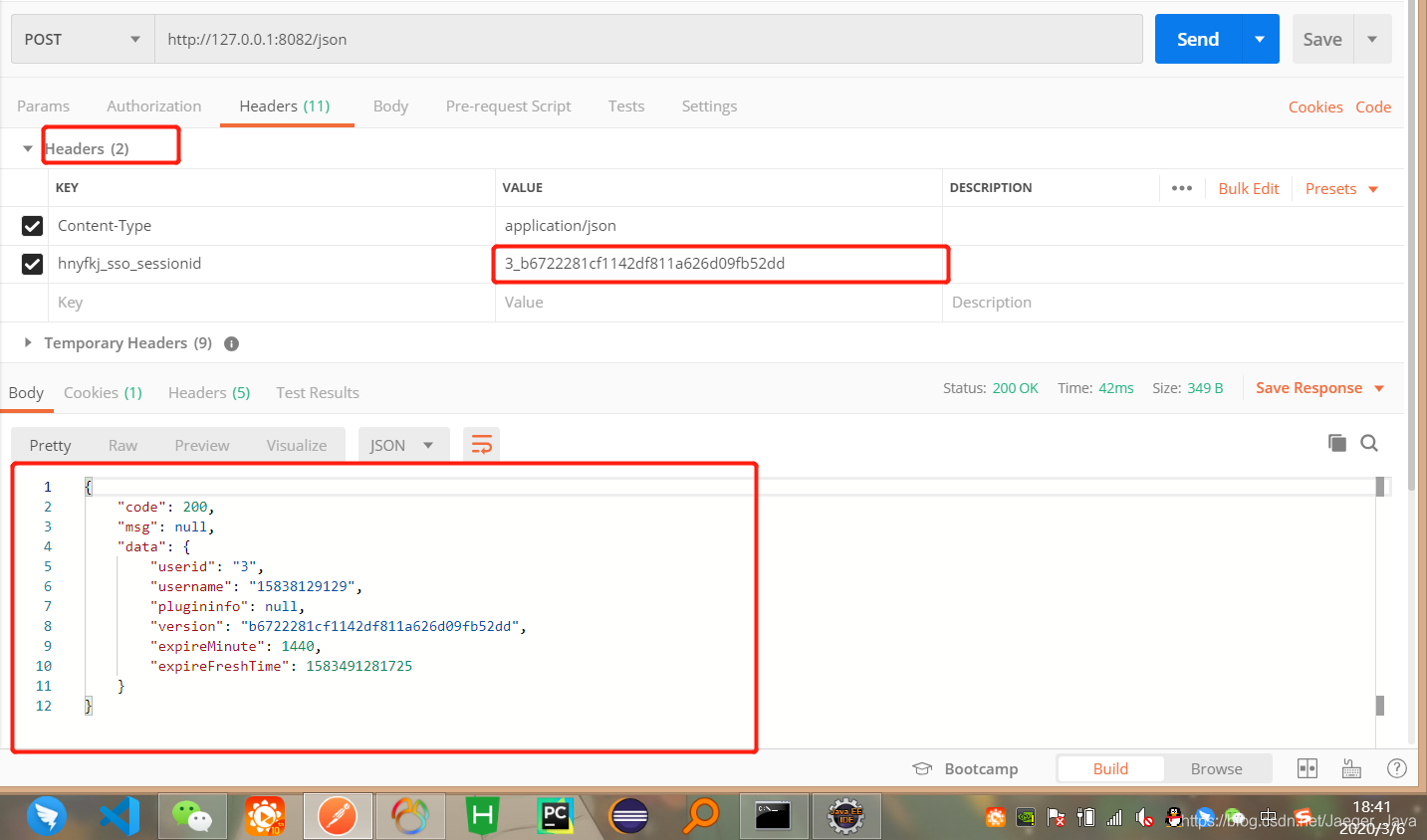
Task: Open PyCharm from the taskbar
Action: click(556, 816)
